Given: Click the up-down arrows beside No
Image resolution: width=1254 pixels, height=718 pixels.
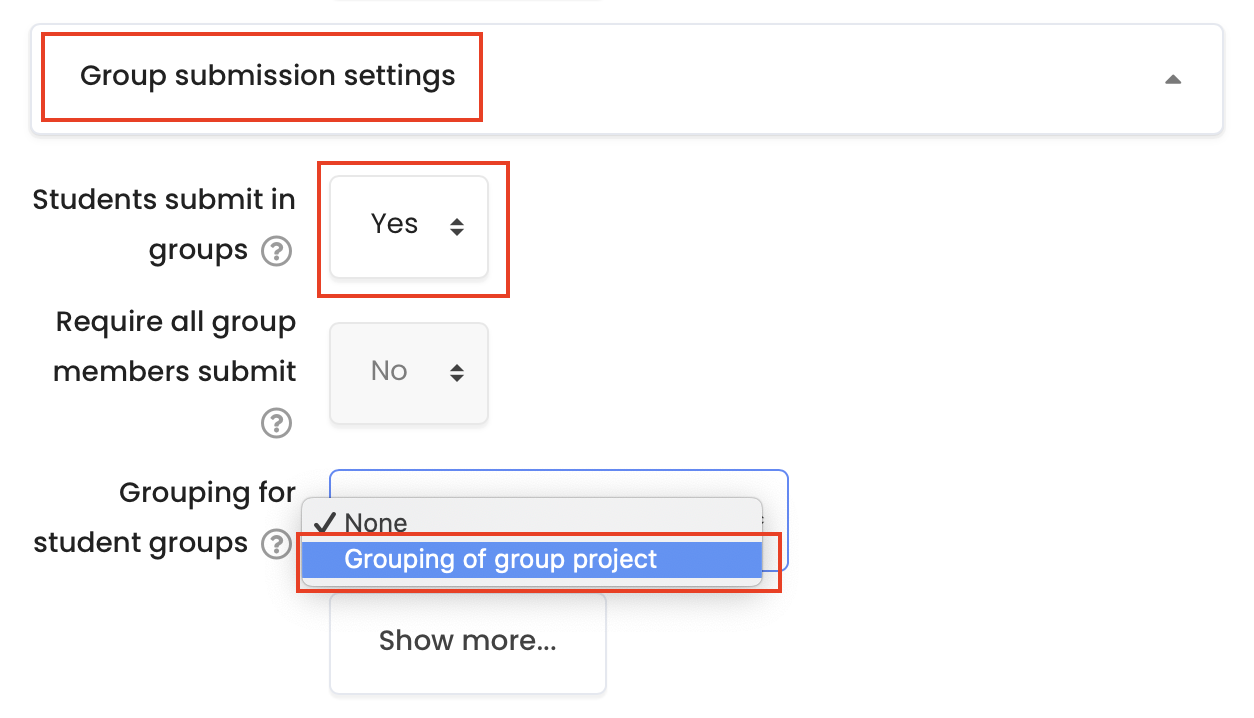Looking at the screenshot, I should pos(456,372).
